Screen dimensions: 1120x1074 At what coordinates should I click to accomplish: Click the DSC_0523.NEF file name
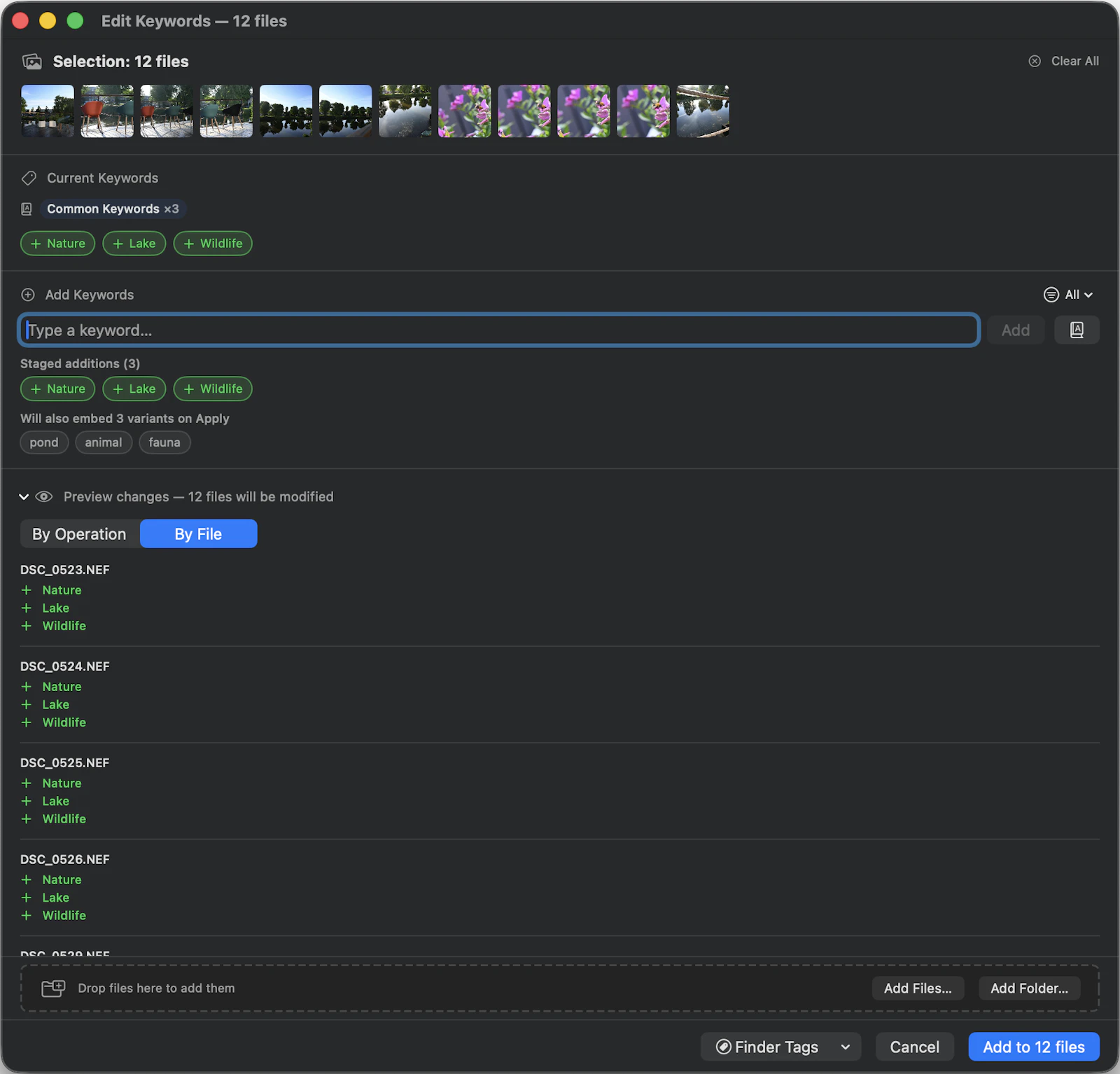click(x=65, y=570)
